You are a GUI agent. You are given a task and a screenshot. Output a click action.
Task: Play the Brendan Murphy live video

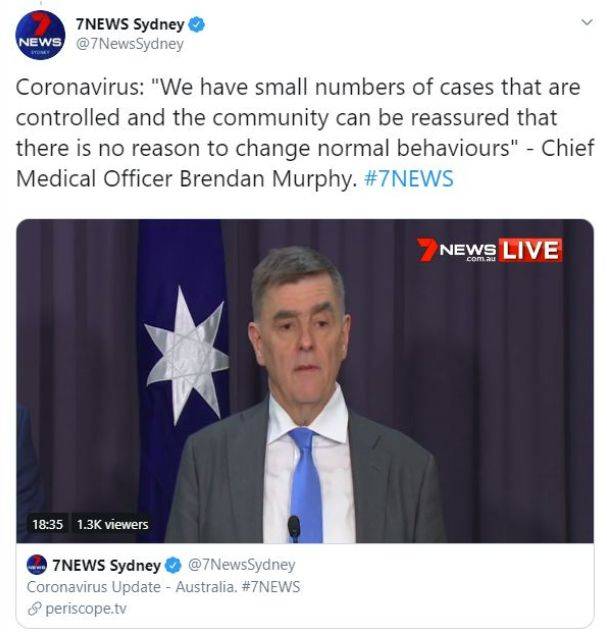coord(305,381)
